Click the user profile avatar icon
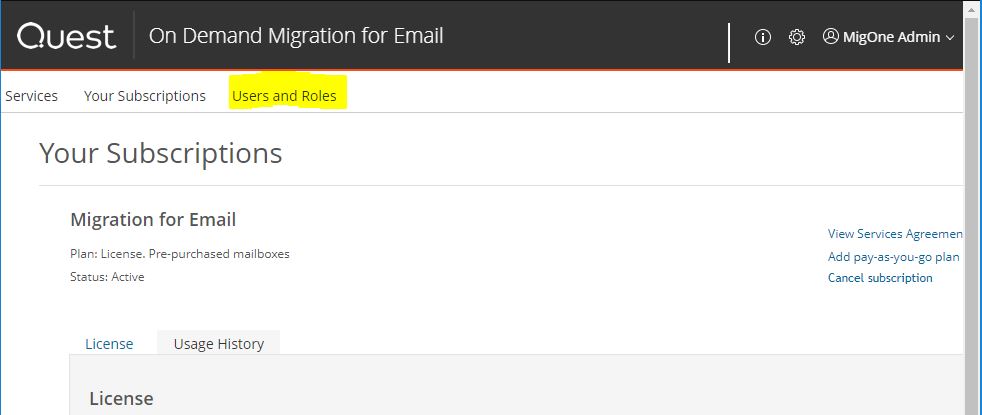Image resolution: width=982 pixels, height=415 pixels. coord(830,37)
